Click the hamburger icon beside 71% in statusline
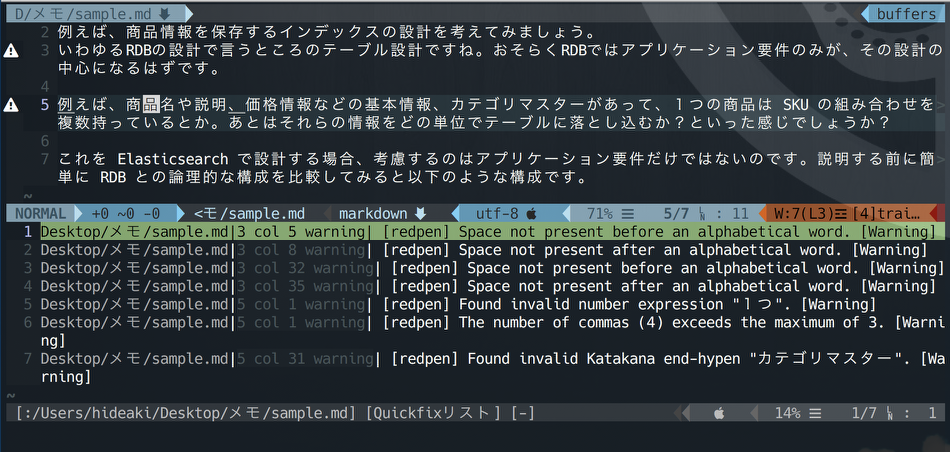 [628, 213]
